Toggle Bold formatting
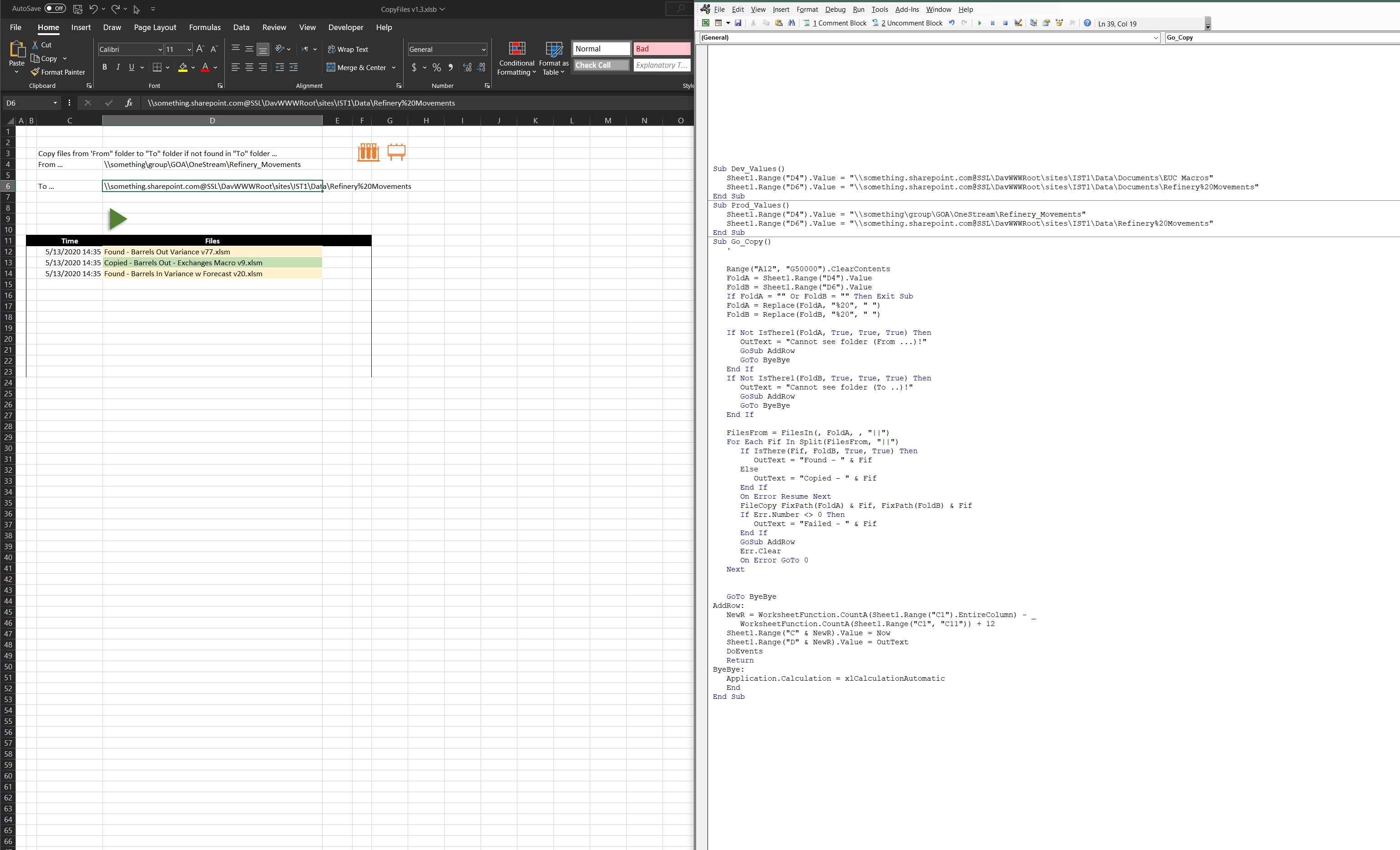Viewport: 1400px width, 850px height. pyautogui.click(x=105, y=67)
